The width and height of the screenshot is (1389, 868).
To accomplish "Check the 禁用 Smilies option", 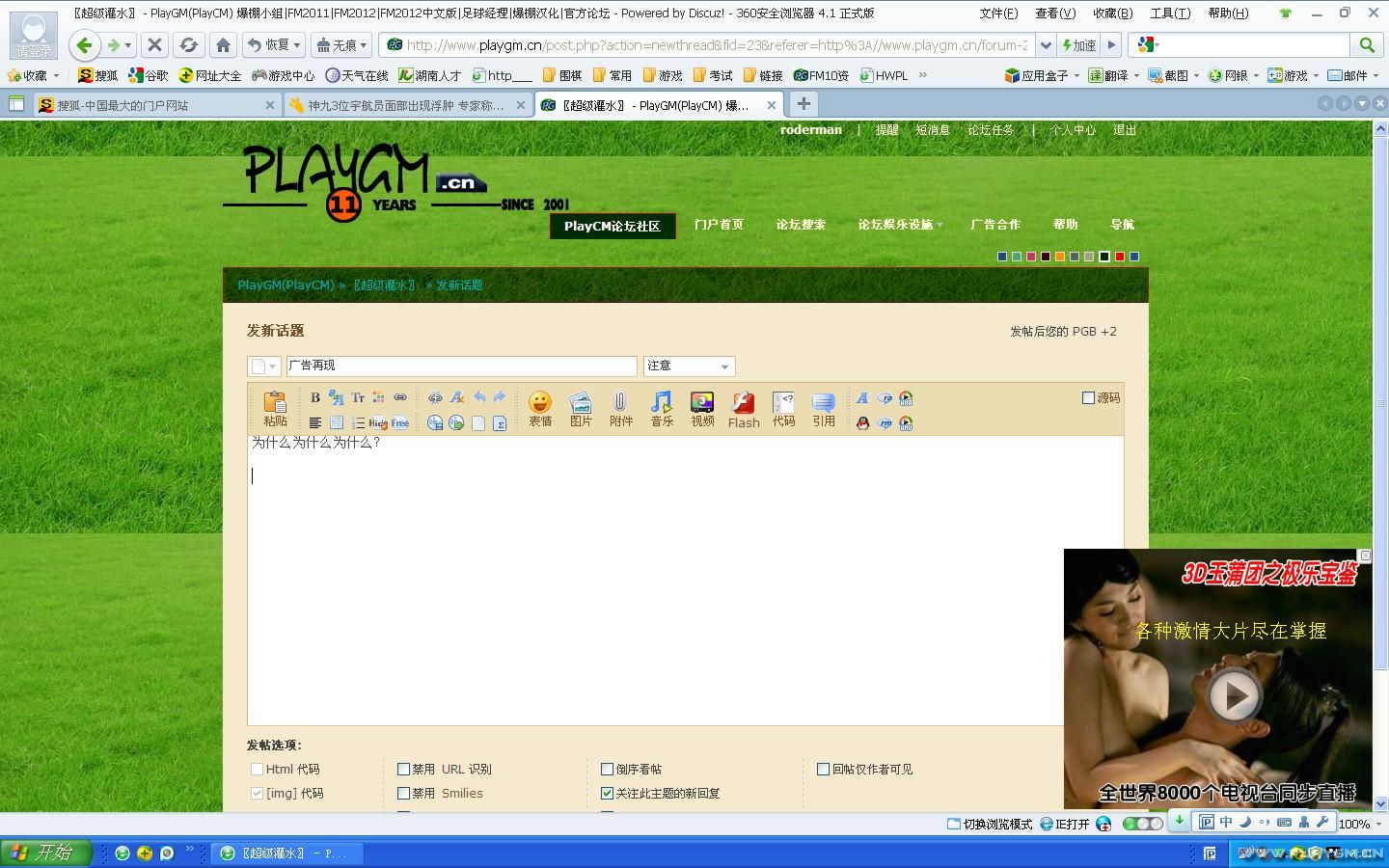I will pyautogui.click(x=404, y=794).
